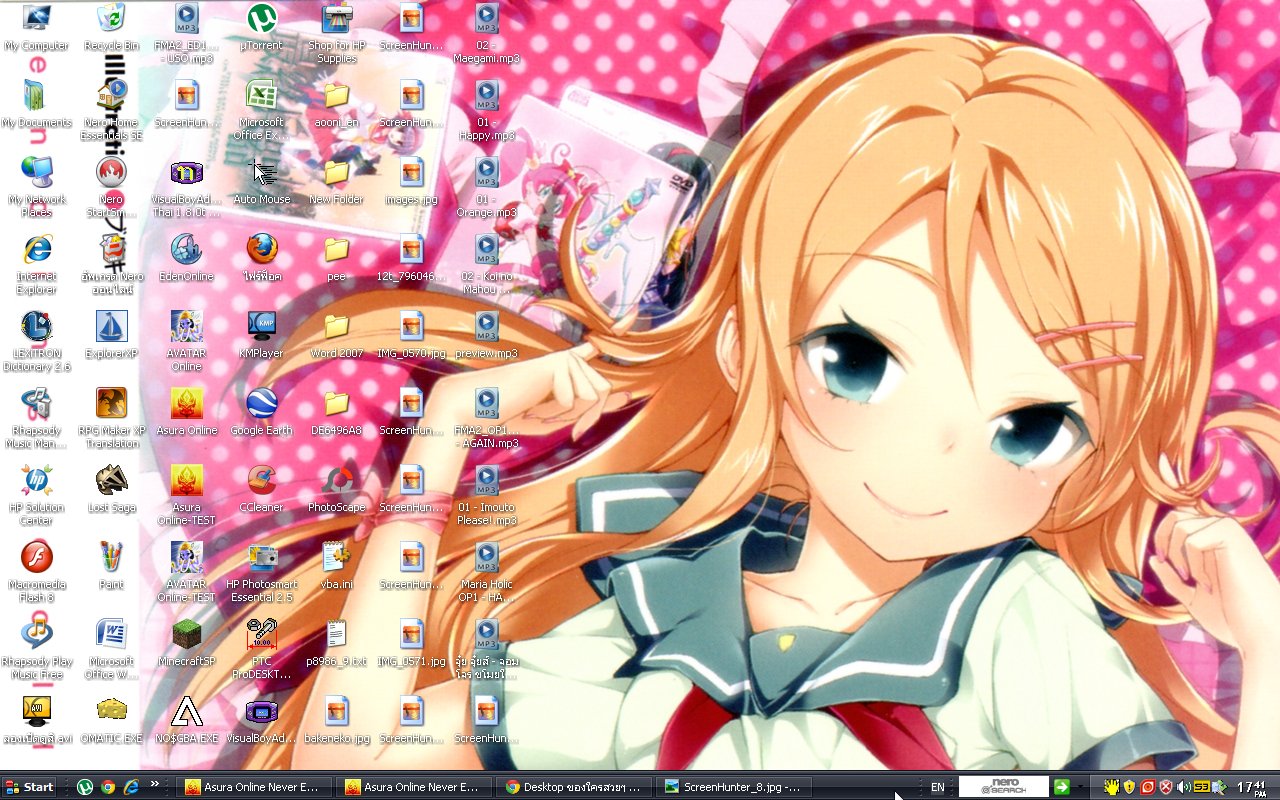1280x800 pixels.
Task: Select the µTorrent desktop shortcut
Action: coord(261,27)
